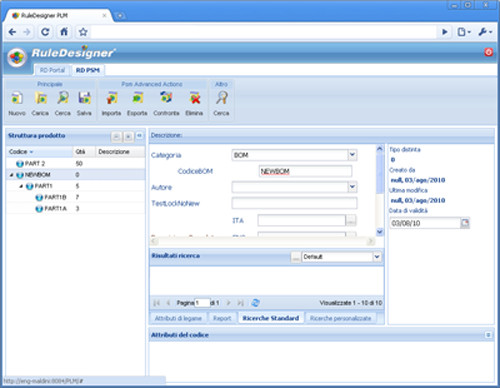
Task: Go back with browser back arrow
Action: [x=12, y=32]
